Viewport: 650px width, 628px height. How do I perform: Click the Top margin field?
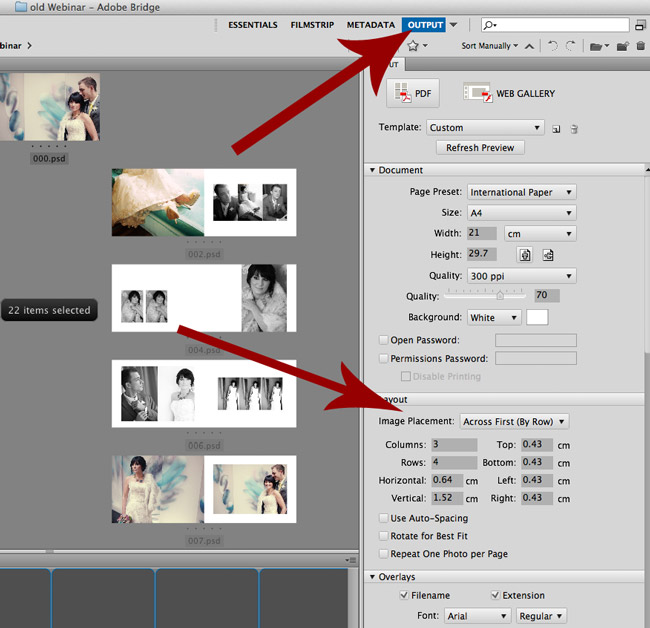pyautogui.click(x=537, y=444)
